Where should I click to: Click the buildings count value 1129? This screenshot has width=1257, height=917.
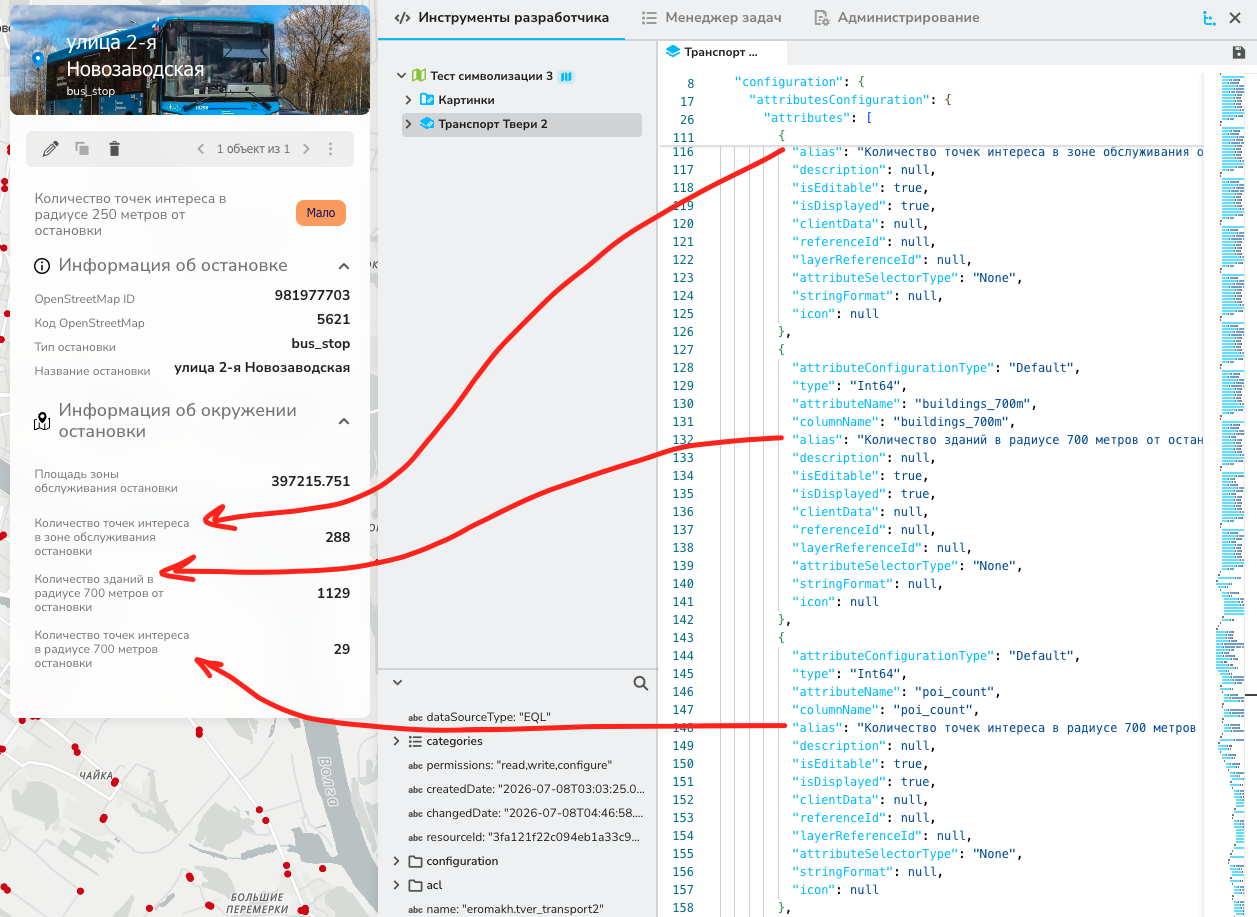click(x=334, y=593)
